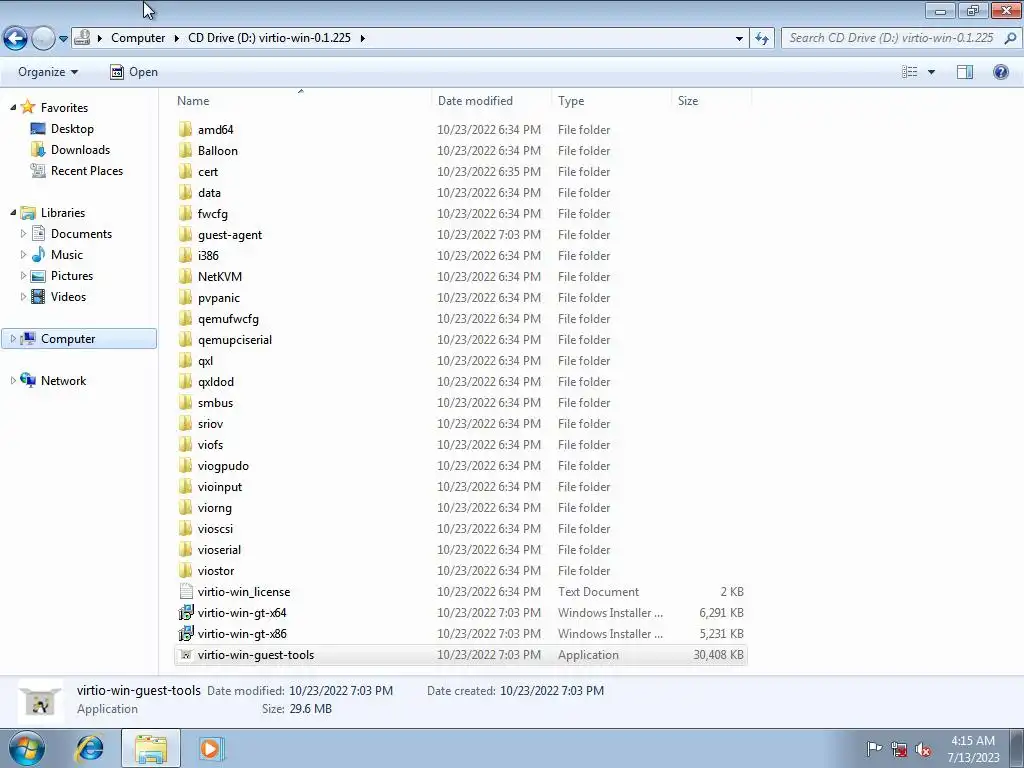The image size is (1024, 768).
Task: Expand the Network node
Action: tap(13, 380)
